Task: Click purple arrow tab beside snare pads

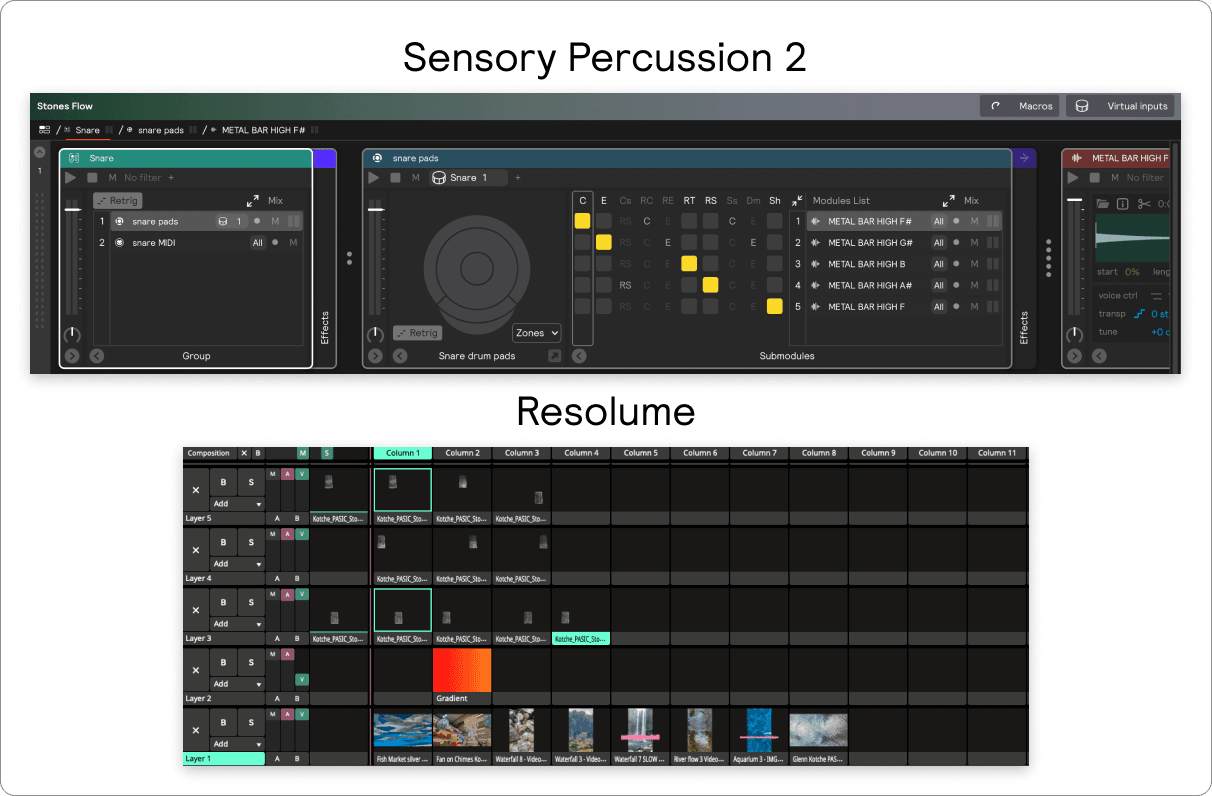Action: coord(1025,158)
